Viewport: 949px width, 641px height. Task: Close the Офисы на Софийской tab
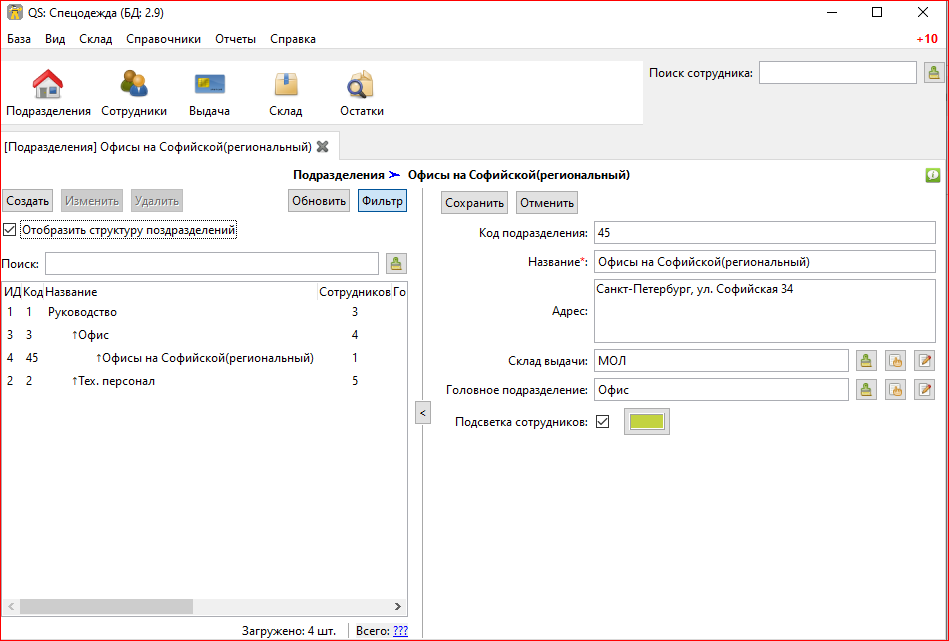pos(322,146)
